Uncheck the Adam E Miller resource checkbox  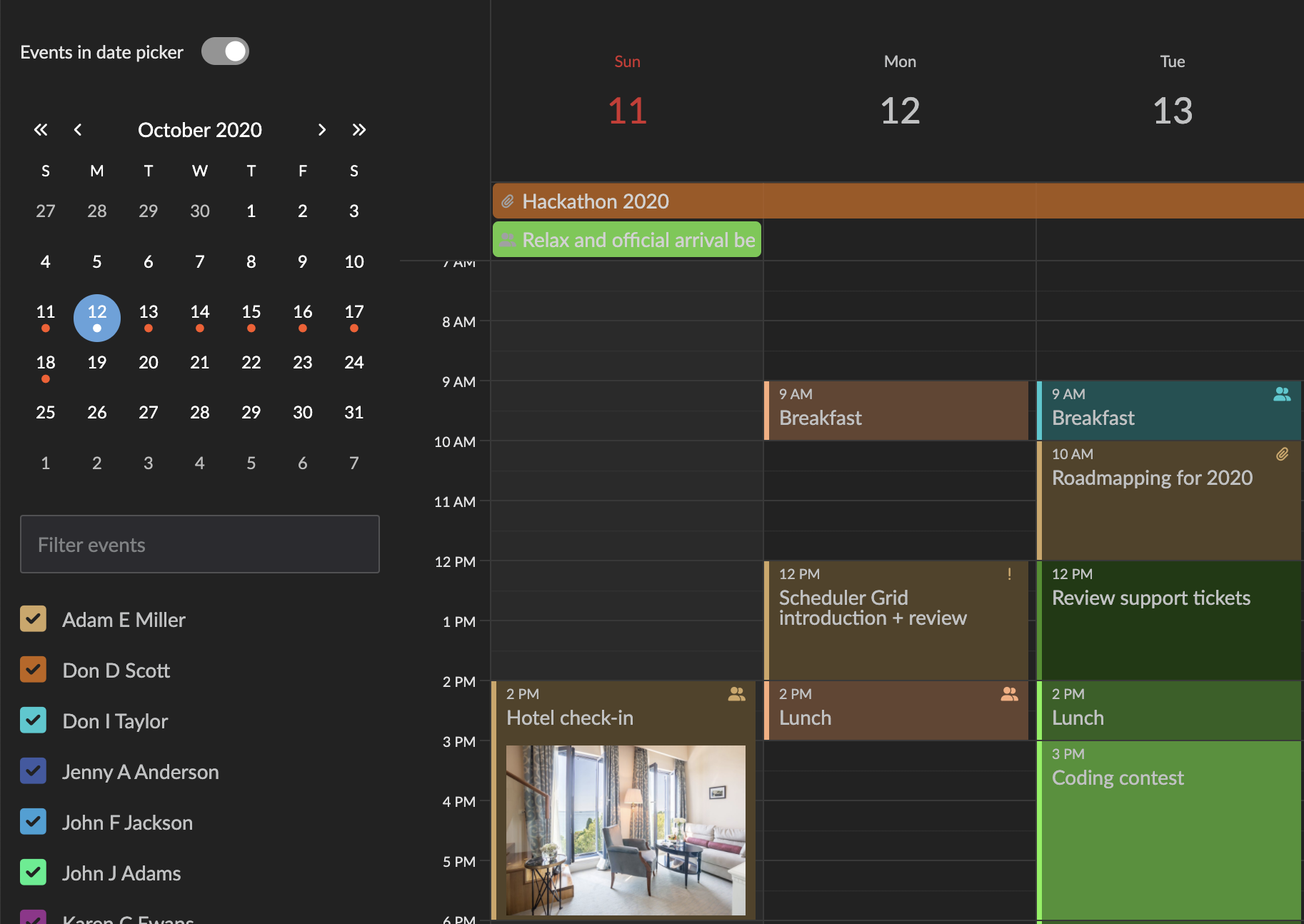(33, 618)
